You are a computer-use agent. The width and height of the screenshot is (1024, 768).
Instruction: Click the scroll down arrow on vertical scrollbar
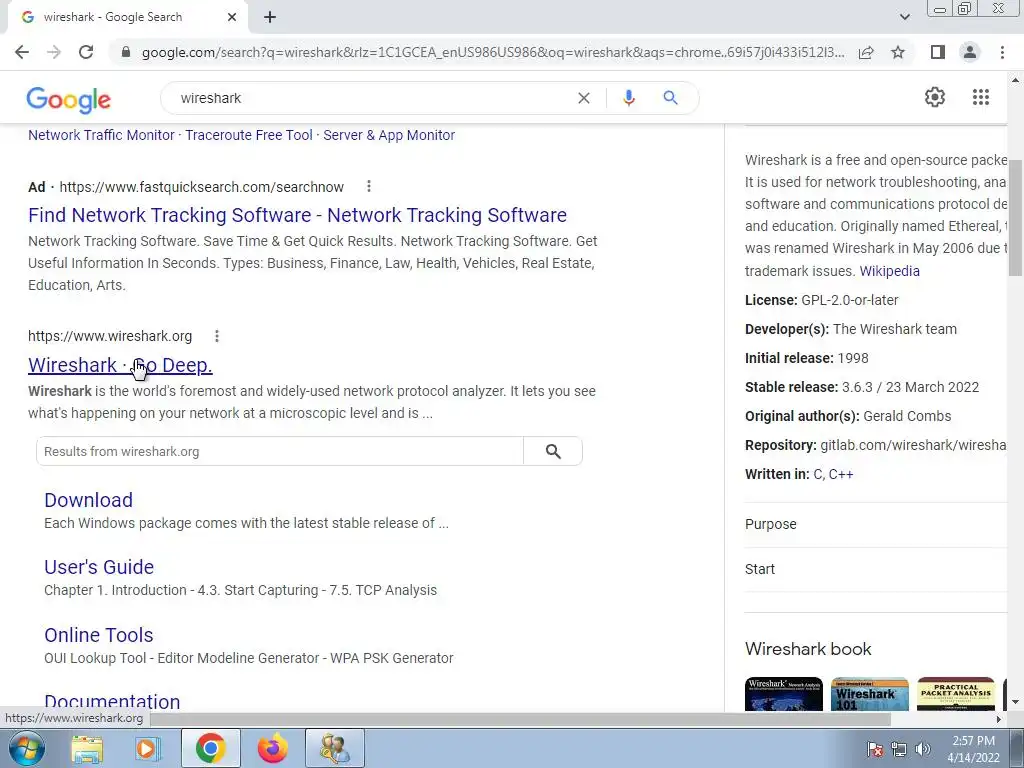pos(1016,703)
